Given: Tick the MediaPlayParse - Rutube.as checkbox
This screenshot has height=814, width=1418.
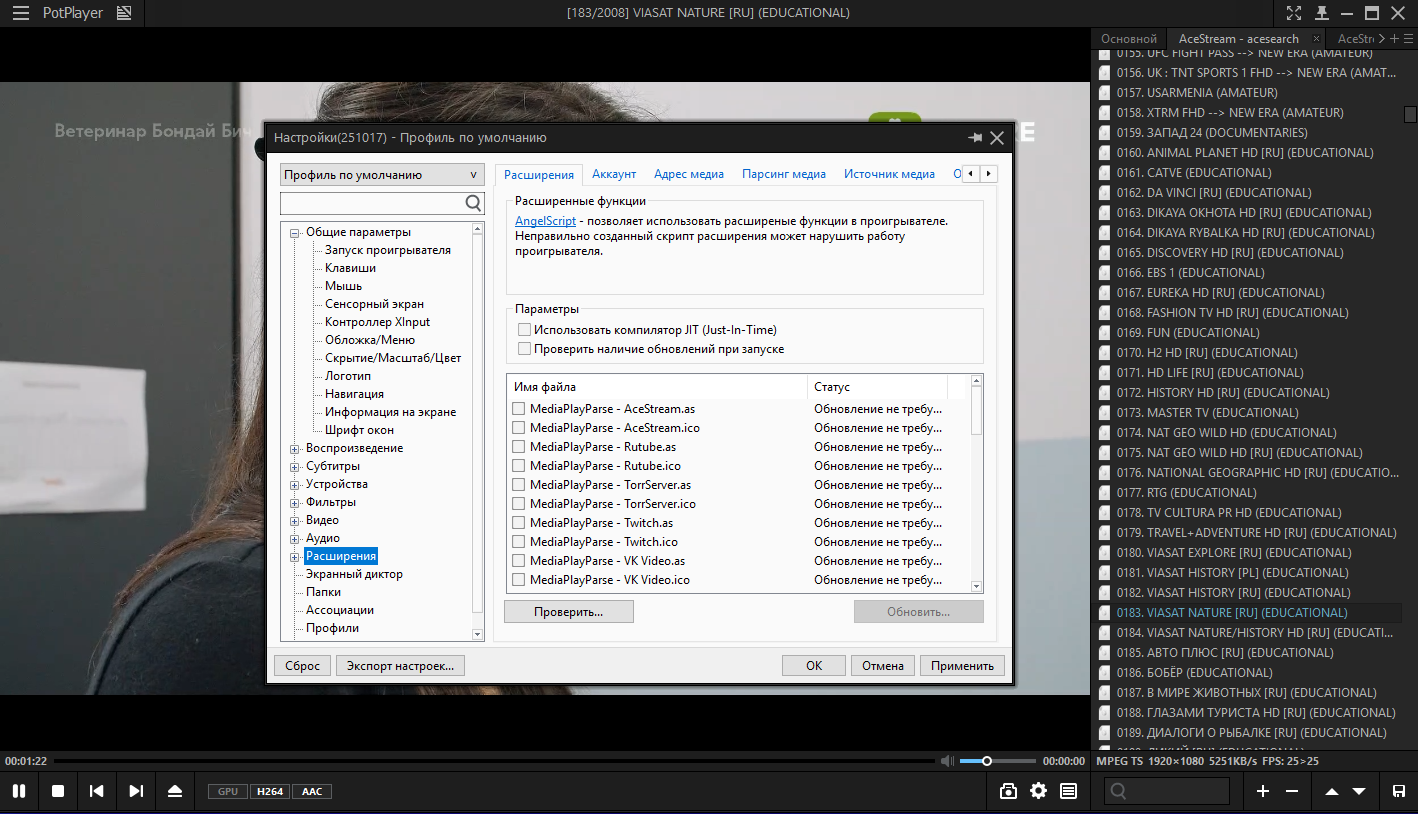Looking at the screenshot, I should [x=519, y=447].
